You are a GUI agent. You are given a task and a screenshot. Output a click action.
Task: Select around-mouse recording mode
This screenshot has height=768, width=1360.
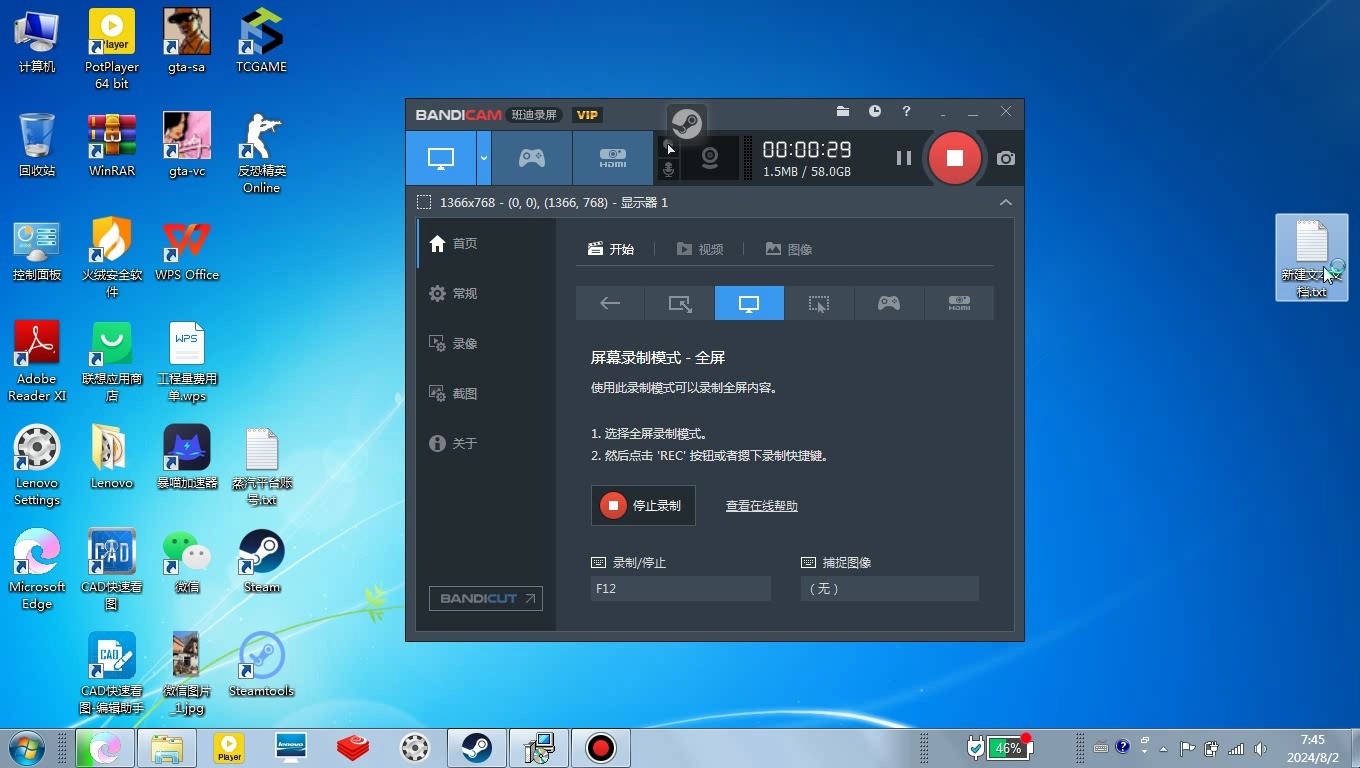[819, 303]
